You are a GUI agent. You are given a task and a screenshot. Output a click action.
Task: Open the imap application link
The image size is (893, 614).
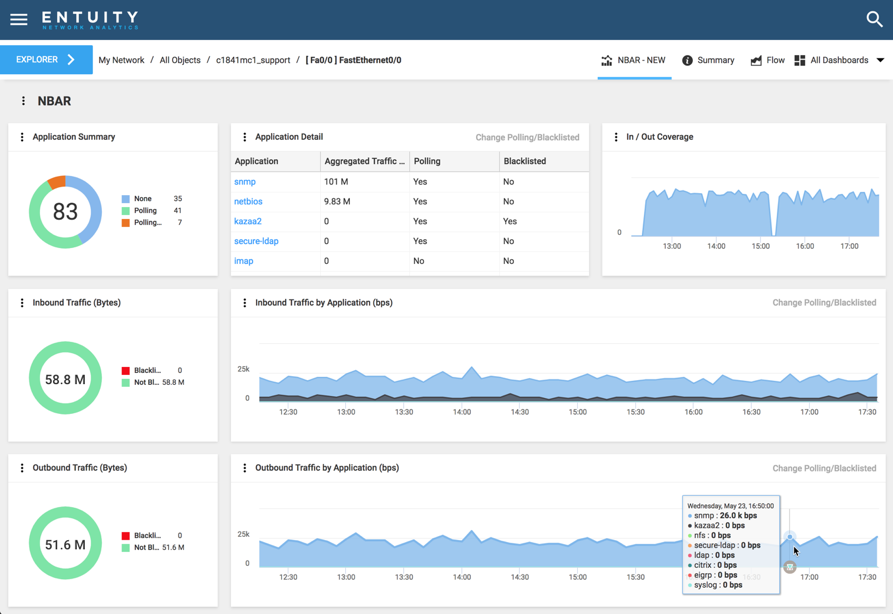pyautogui.click(x=244, y=261)
